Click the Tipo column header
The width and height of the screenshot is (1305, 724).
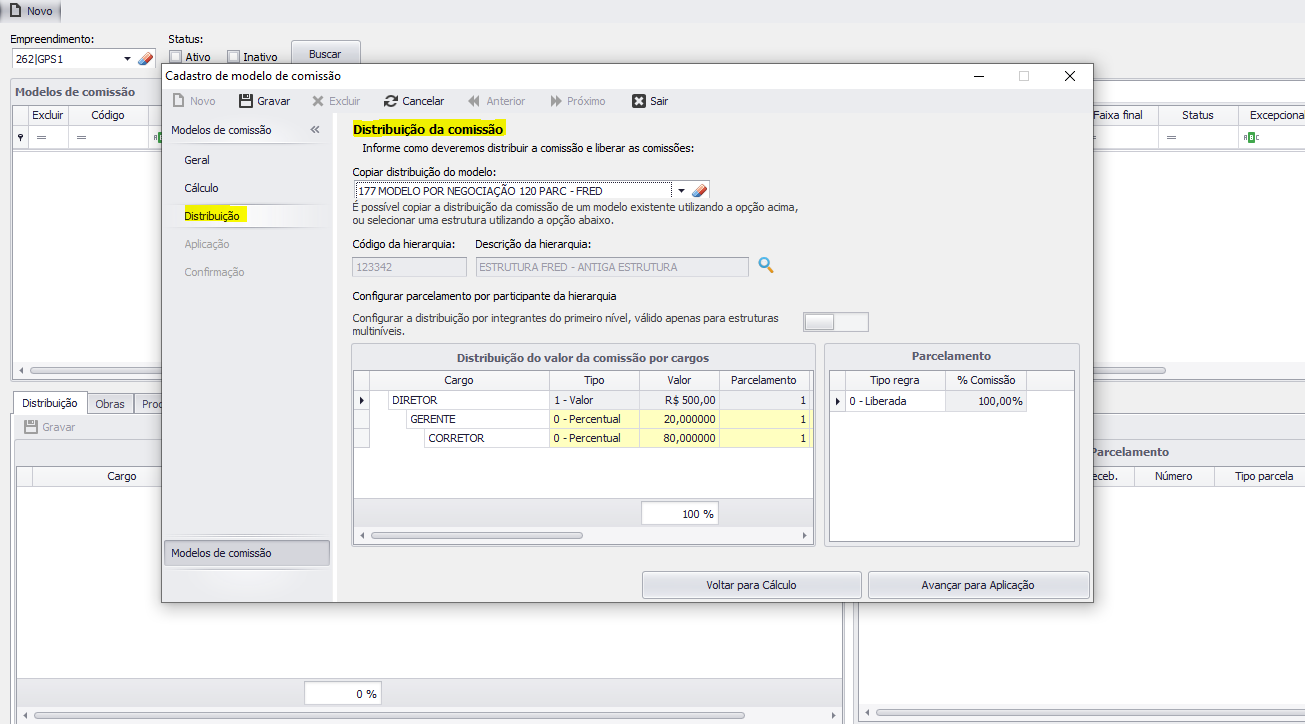(x=594, y=380)
